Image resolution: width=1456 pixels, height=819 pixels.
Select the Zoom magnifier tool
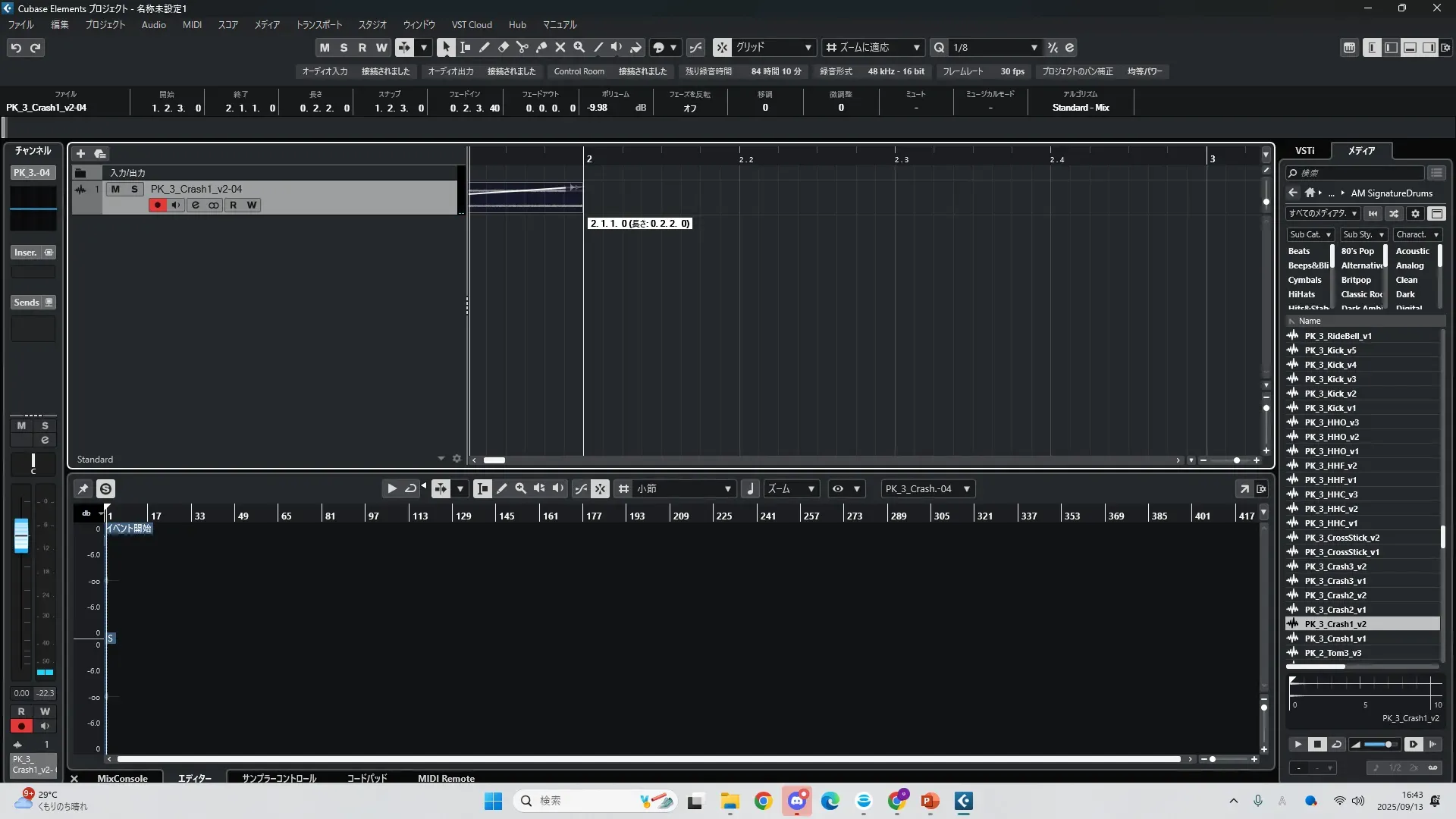click(579, 47)
